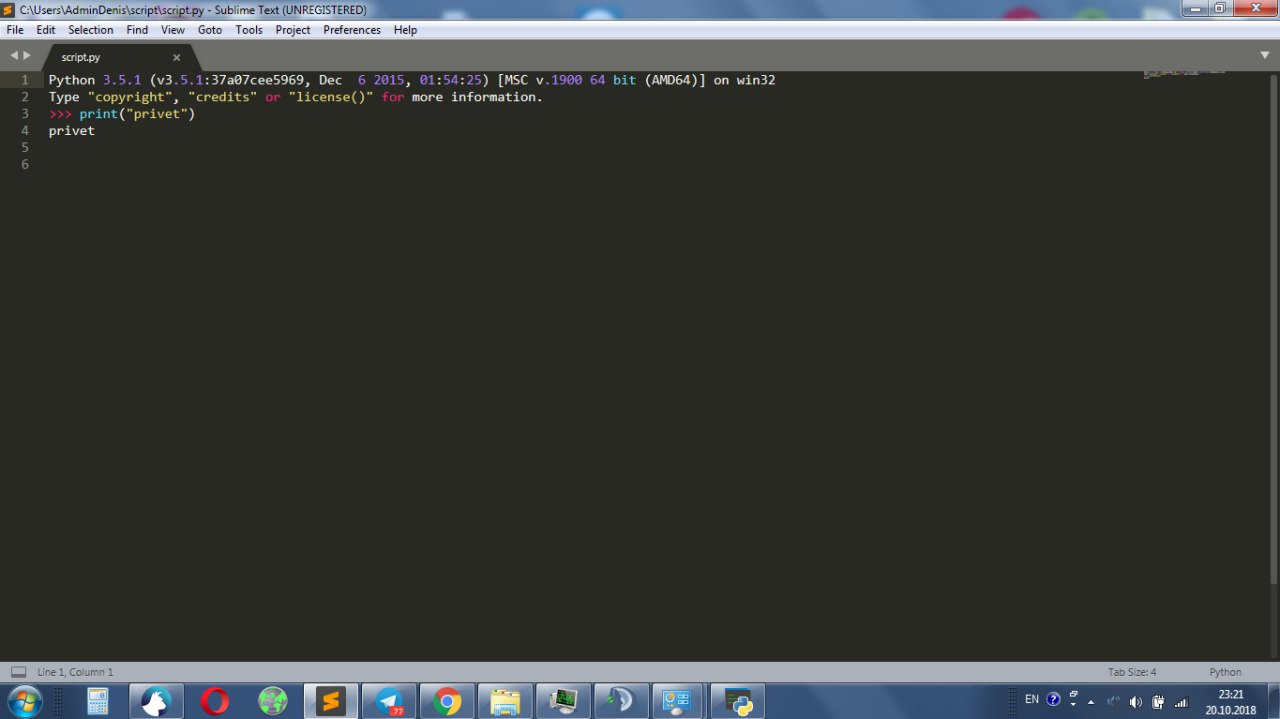The image size is (1280, 719).
Task: Maximize or restore Sublime Text window
Action: tap(1220, 8)
